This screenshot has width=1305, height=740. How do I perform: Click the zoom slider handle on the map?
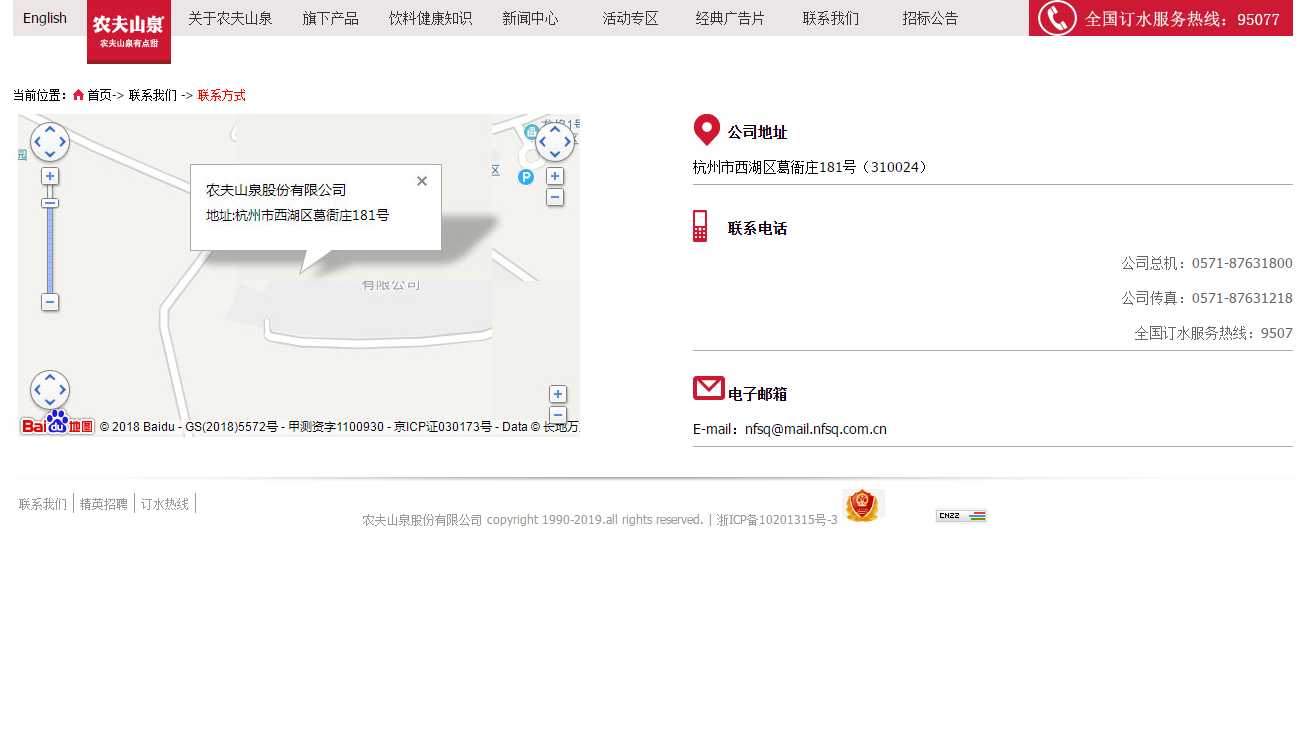coord(50,203)
